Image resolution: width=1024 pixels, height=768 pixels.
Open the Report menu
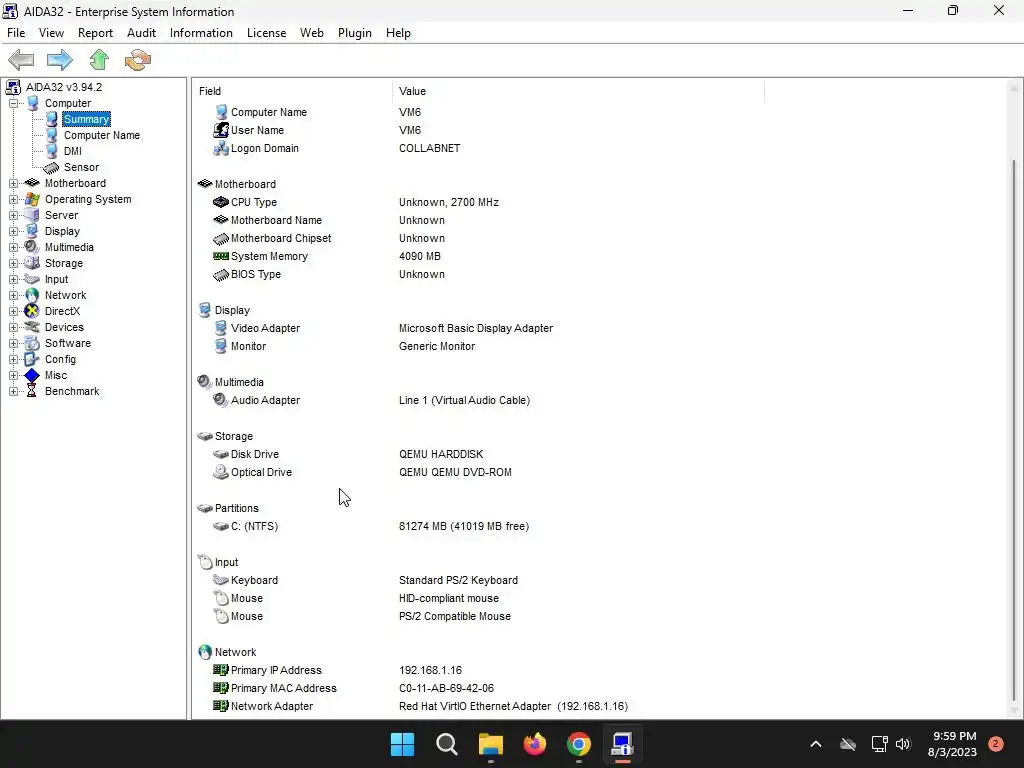point(95,33)
